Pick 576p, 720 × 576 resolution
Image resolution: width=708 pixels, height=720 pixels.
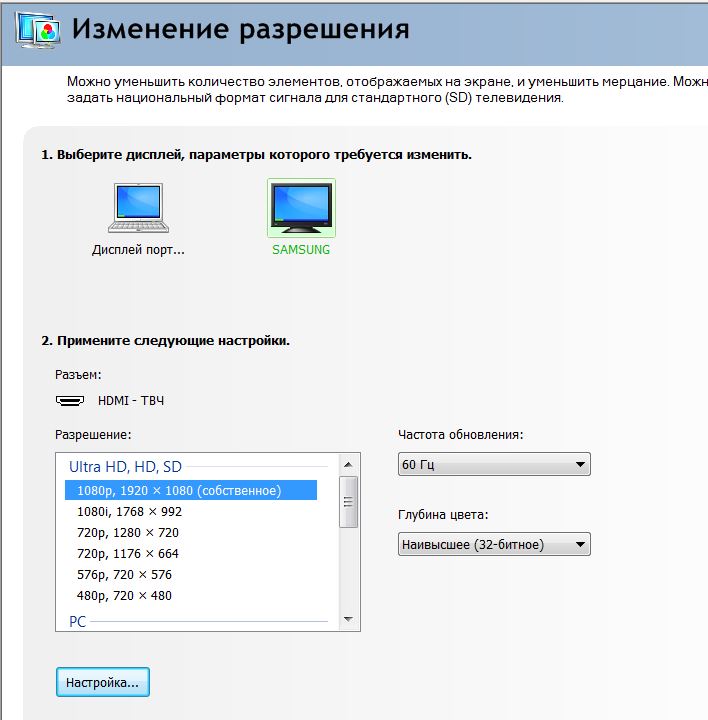124,574
